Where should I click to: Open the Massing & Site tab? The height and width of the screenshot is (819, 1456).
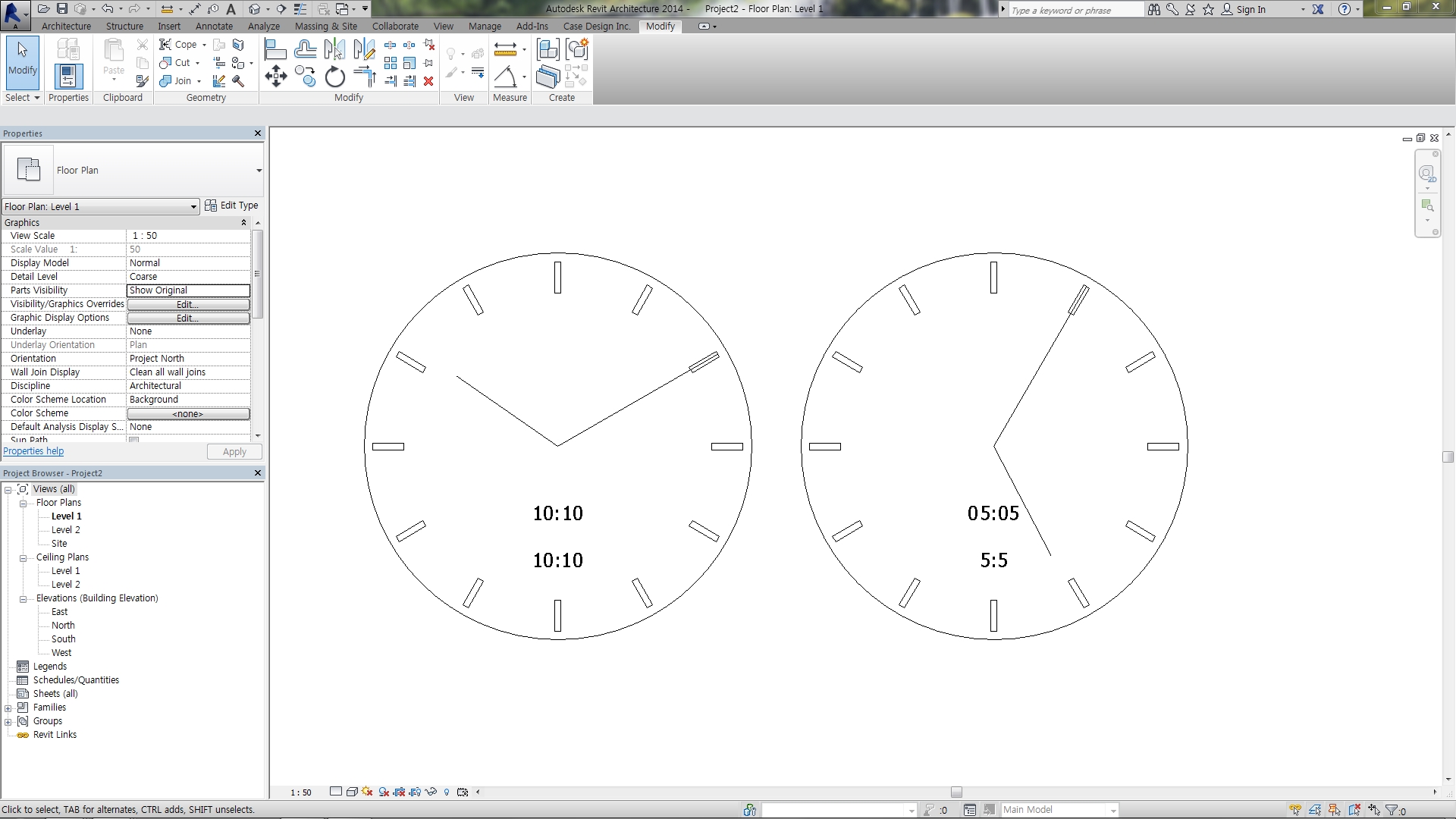point(325,26)
